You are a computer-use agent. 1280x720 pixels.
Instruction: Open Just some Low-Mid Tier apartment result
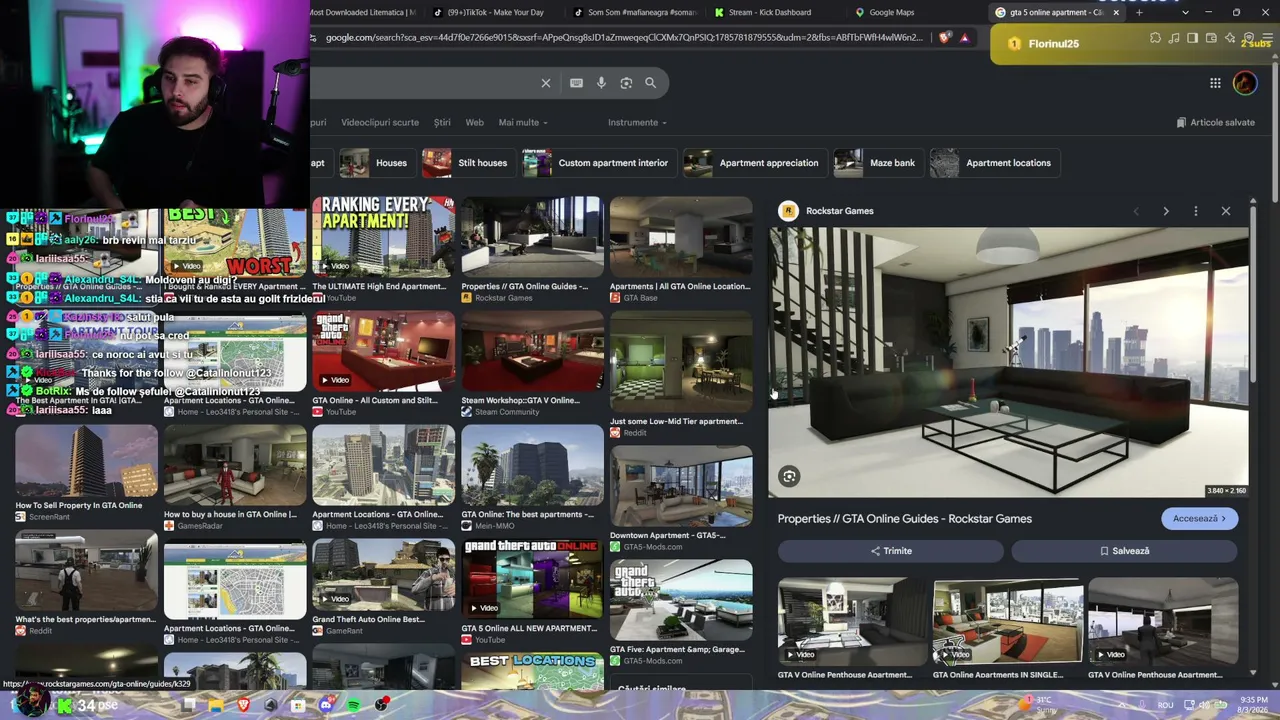click(681, 362)
